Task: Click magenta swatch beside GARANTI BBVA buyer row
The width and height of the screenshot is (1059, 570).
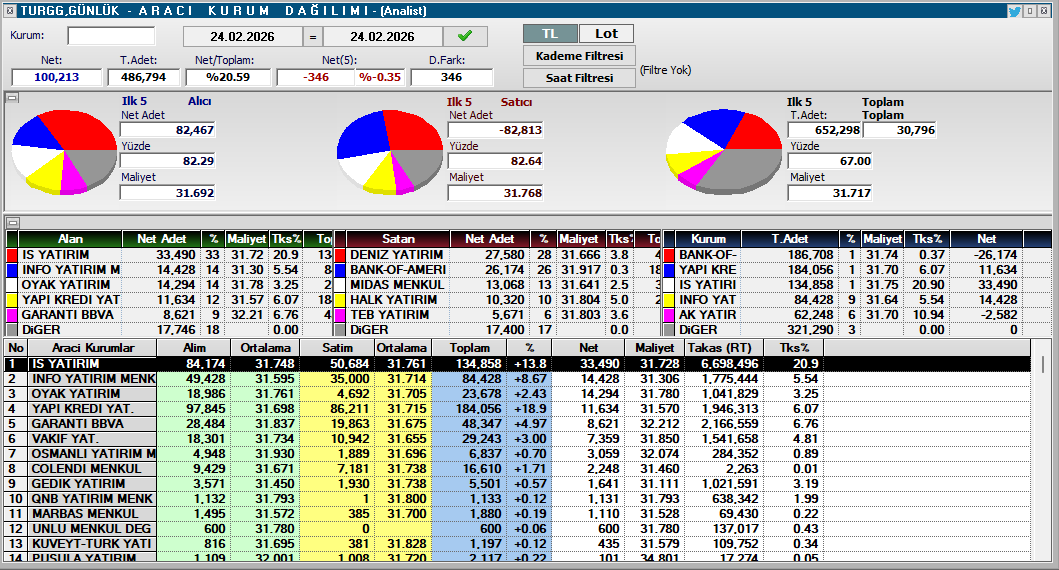Action: pyautogui.click(x=11, y=315)
